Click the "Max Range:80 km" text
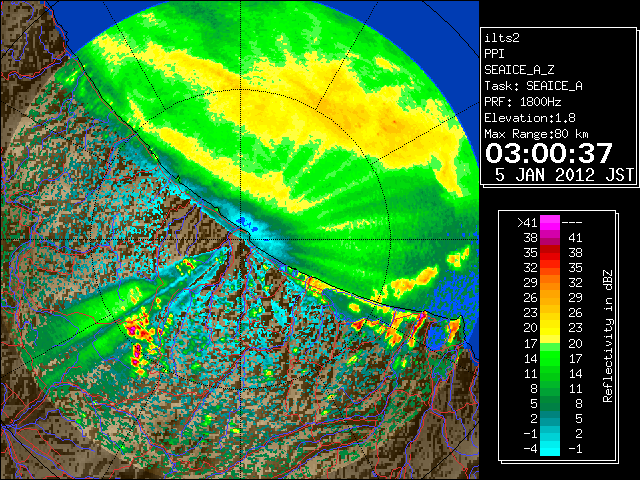 (x=537, y=134)
